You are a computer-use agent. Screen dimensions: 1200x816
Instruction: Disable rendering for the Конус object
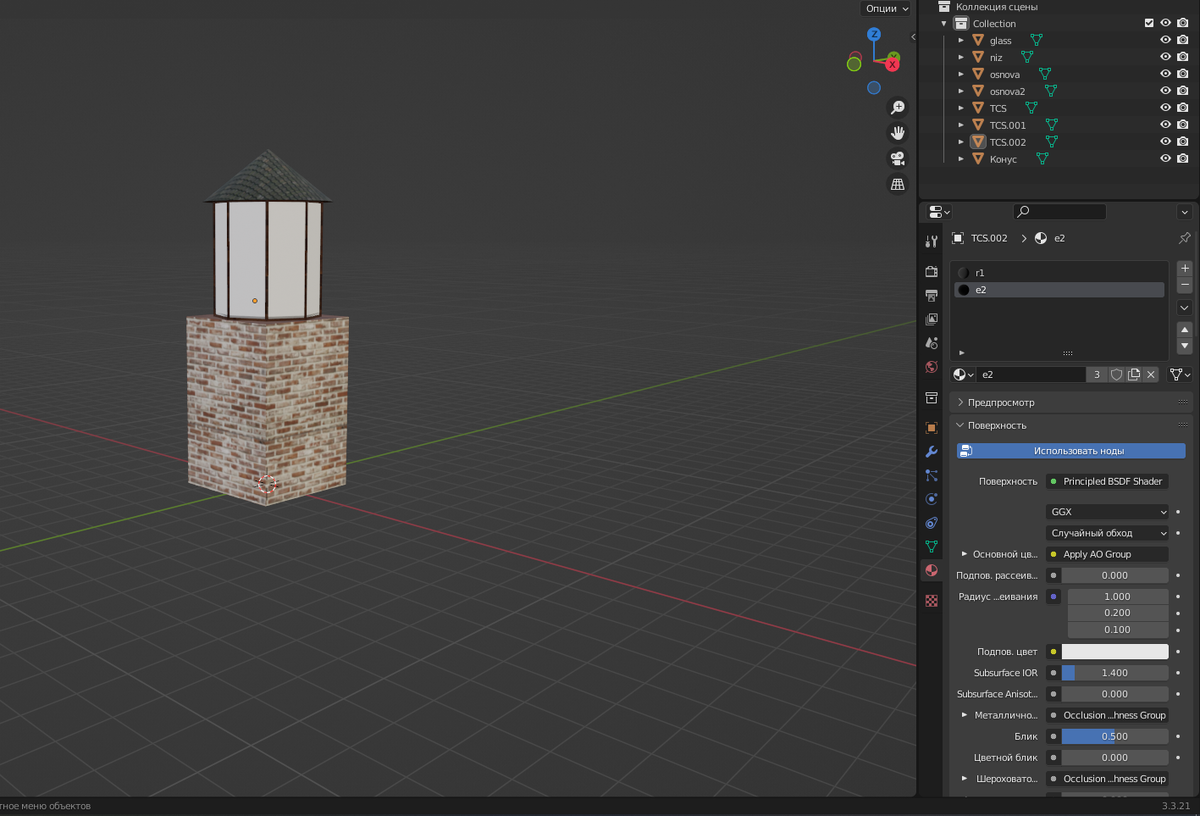click(1182, 159)
